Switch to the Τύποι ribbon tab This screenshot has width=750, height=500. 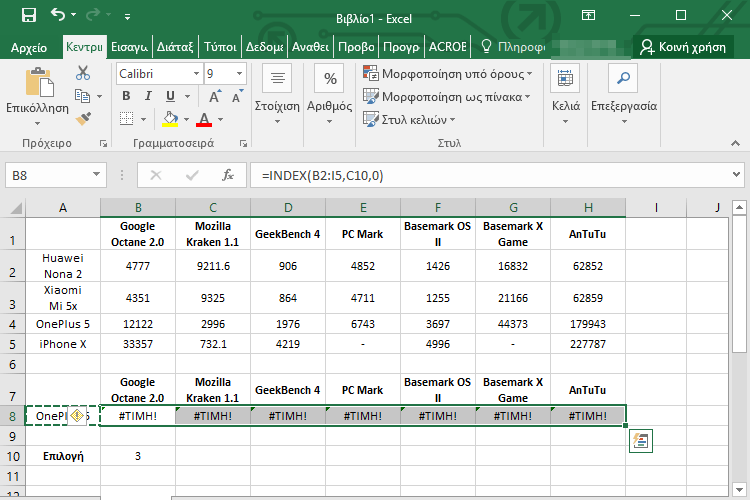(220, 47)
